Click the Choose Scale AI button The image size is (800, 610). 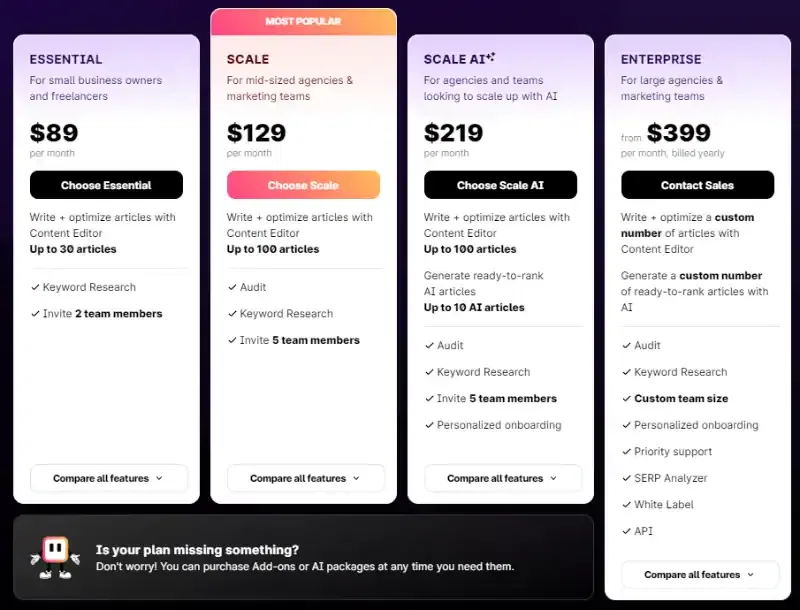500,185
